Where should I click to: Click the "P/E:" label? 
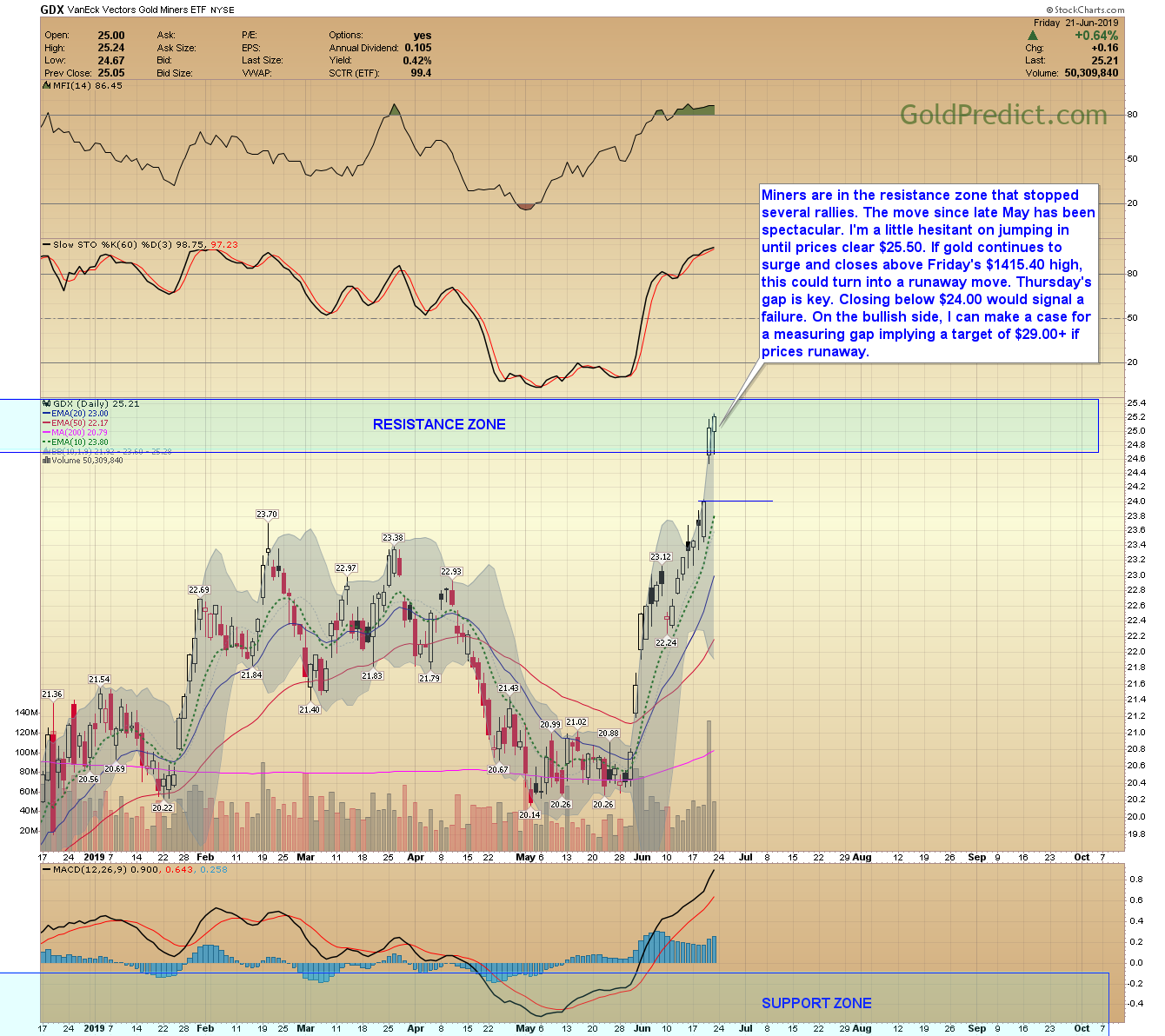(x=250, y=36)
